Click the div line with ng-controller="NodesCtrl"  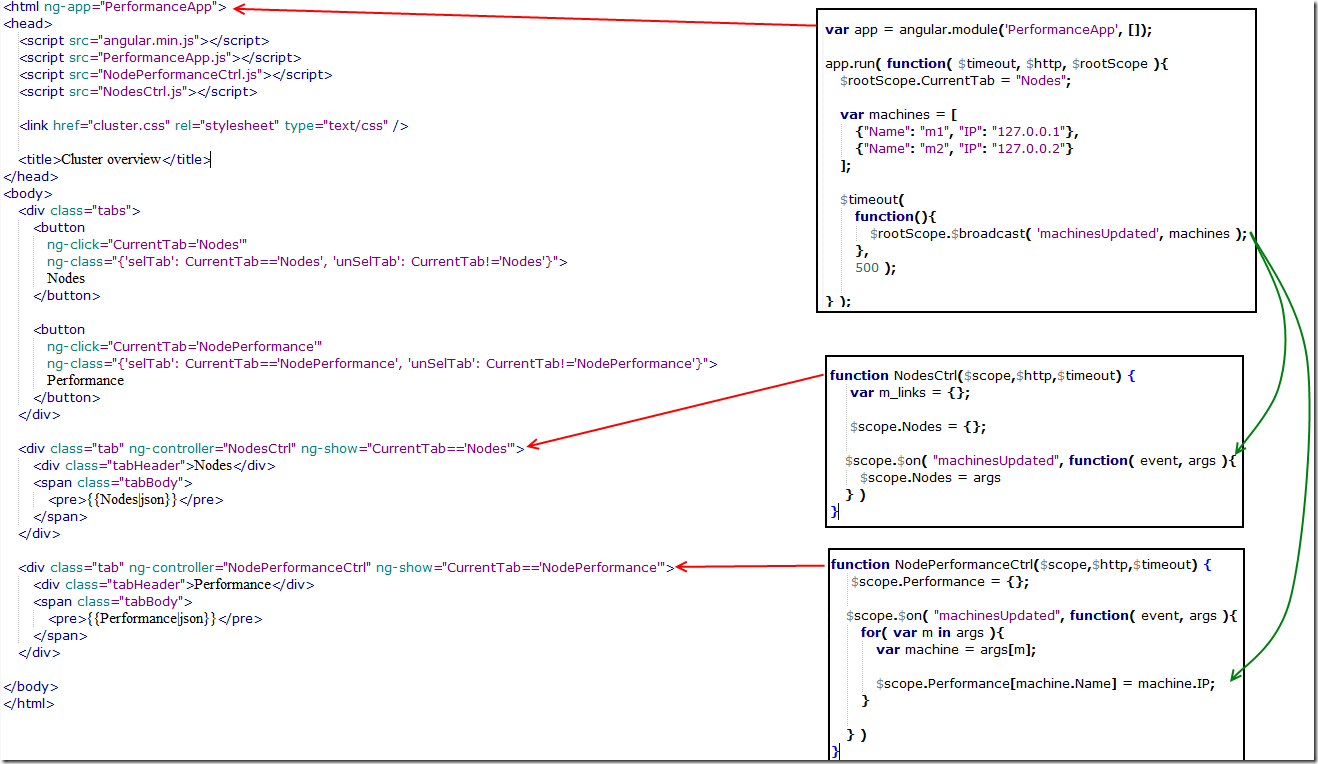pyautogui.click(x=271, y=448)
